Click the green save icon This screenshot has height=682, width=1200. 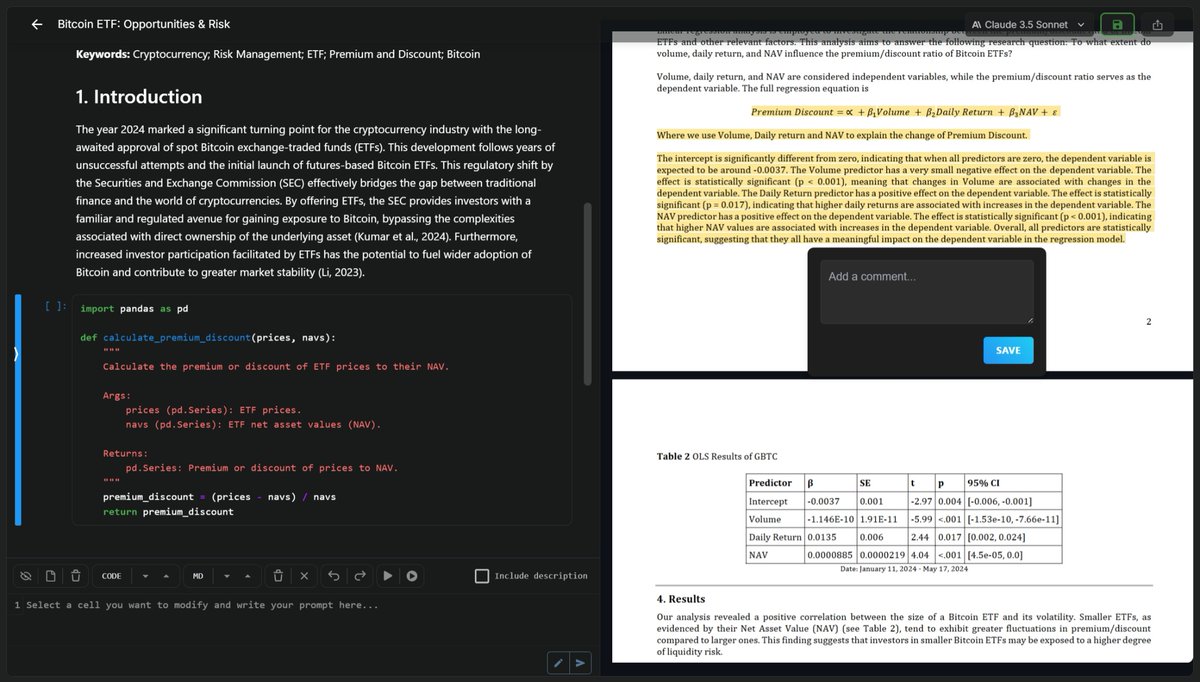pyautogui.click(x=1117, y=24)
